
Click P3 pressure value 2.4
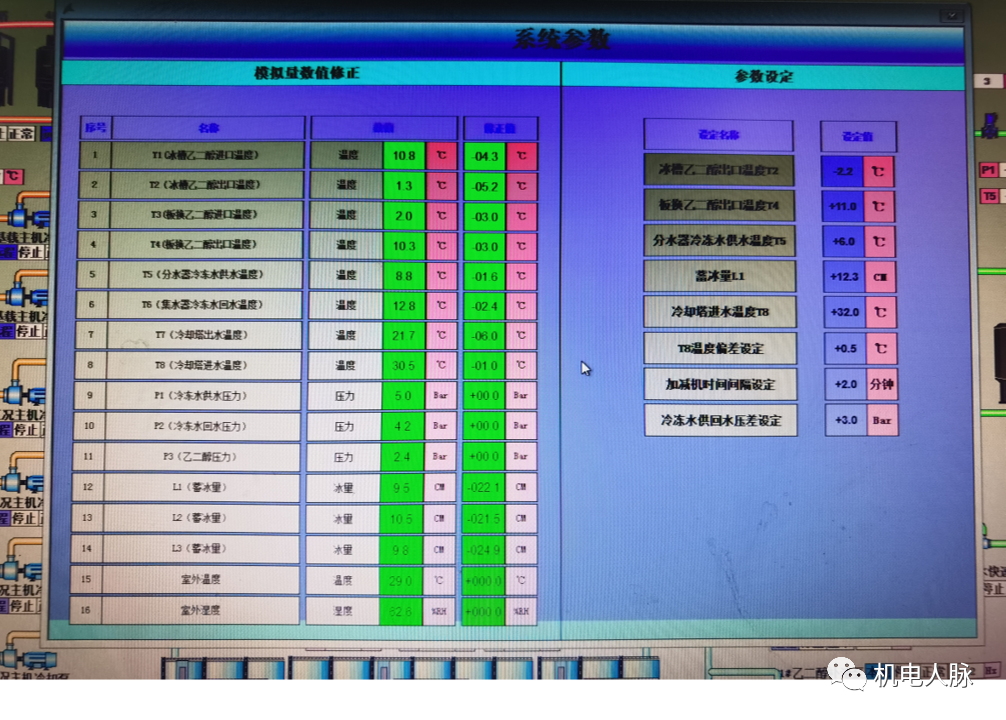(x=402, y=457)
